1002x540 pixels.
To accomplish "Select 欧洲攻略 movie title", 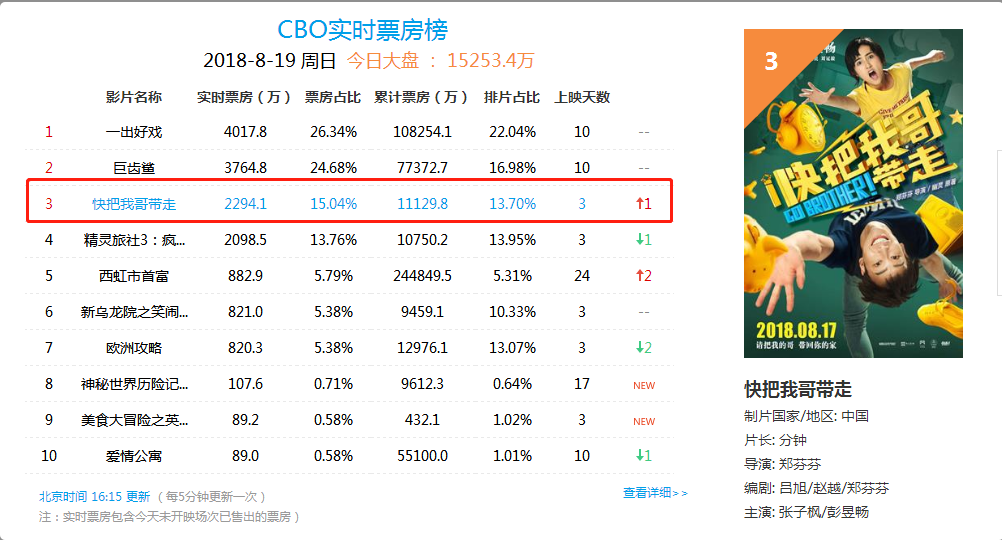I will click(134, 348).
